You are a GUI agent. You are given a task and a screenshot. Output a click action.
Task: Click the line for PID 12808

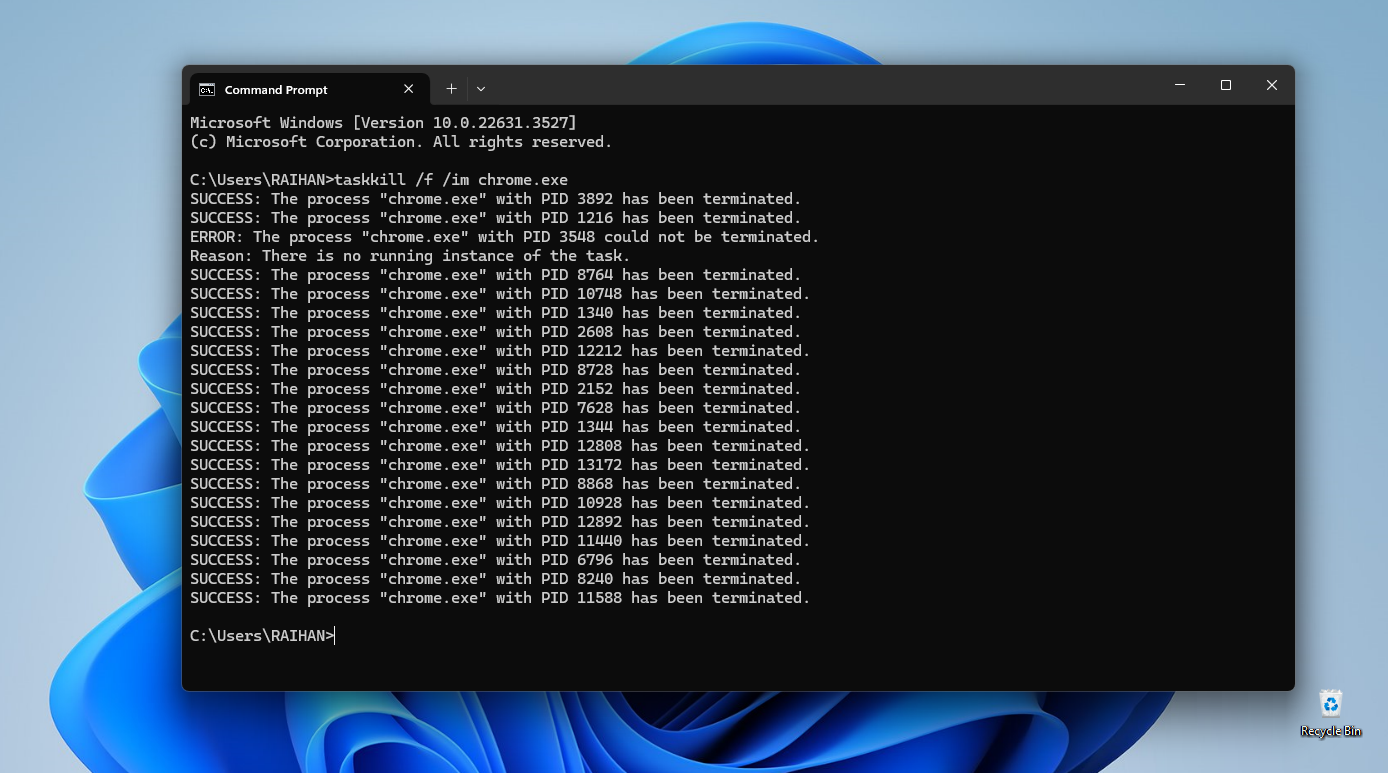pos(500,446)
